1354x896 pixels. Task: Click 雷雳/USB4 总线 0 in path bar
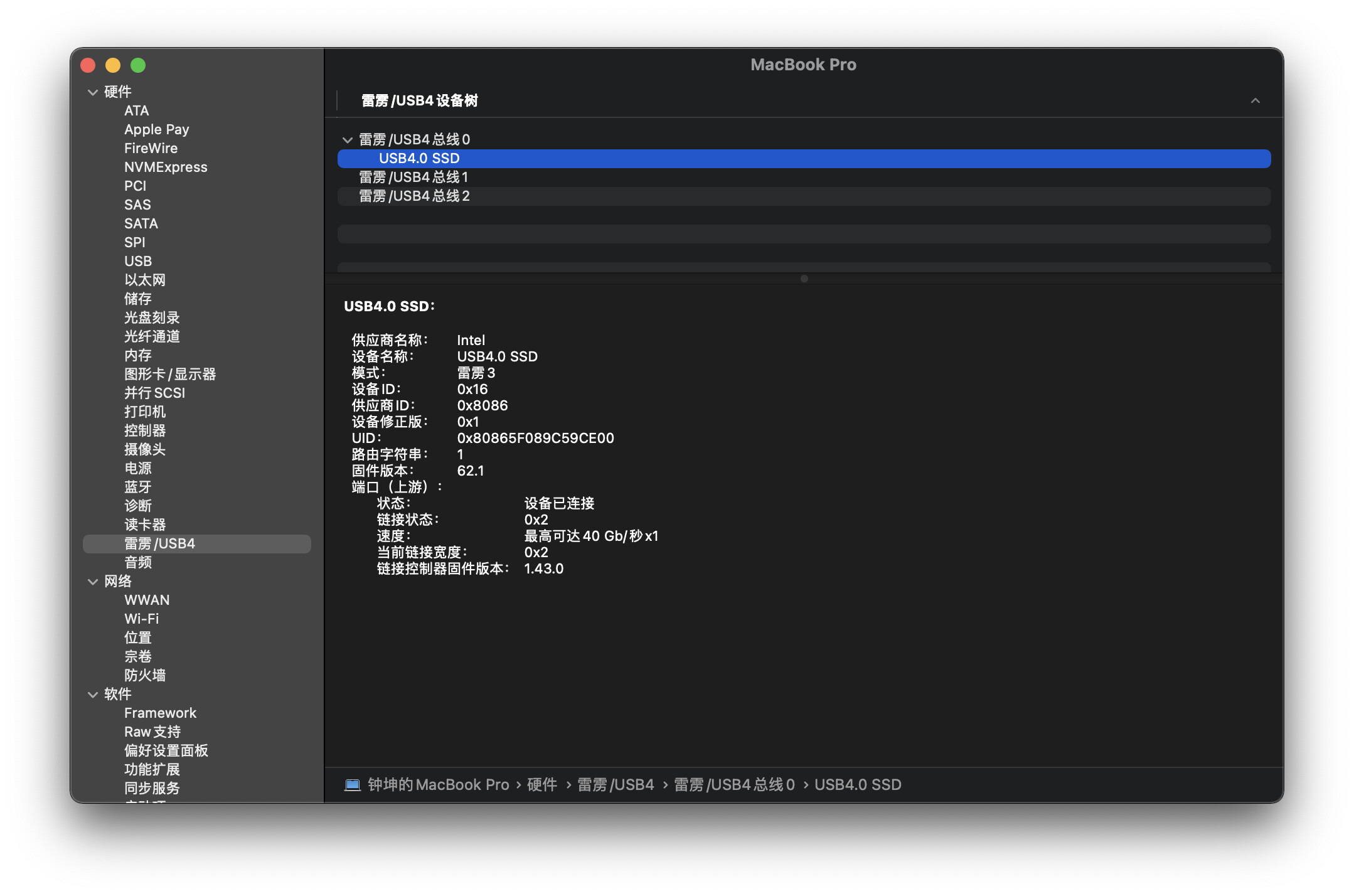734,785
